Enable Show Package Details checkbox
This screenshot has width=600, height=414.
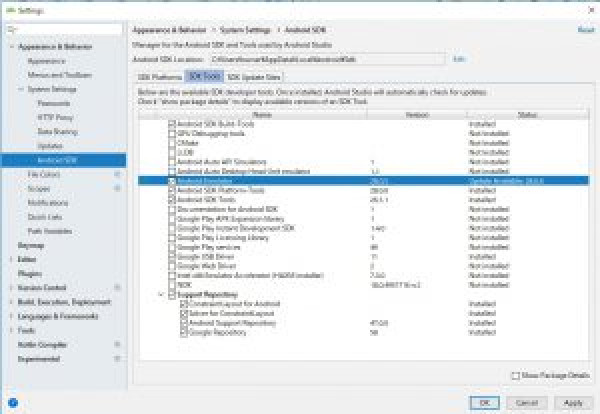pos(515,375)
